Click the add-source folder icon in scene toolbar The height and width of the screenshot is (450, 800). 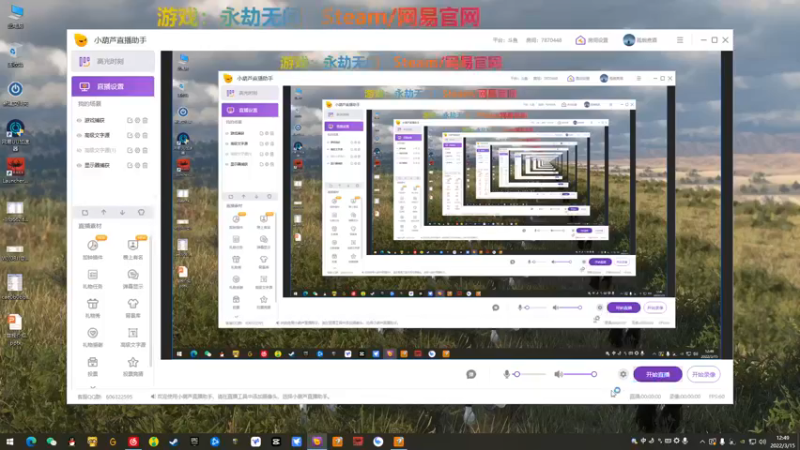85,212
